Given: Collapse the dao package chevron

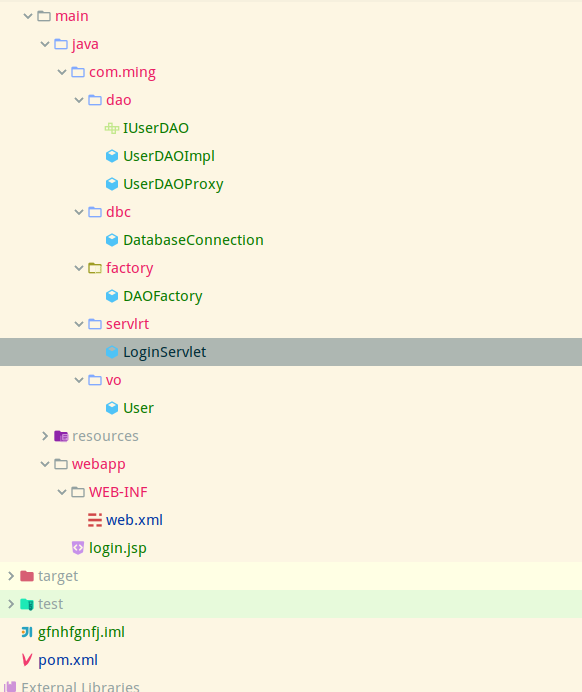Looking at the screenshot, I should click(x=79, y=100).
